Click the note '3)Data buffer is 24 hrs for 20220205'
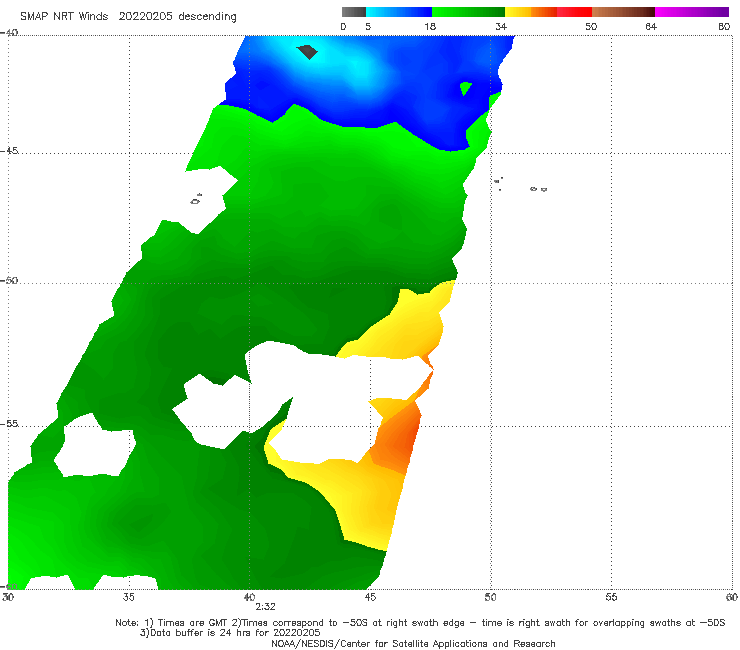This screenshot has width=740, height=650. click(x=230, y=633)
